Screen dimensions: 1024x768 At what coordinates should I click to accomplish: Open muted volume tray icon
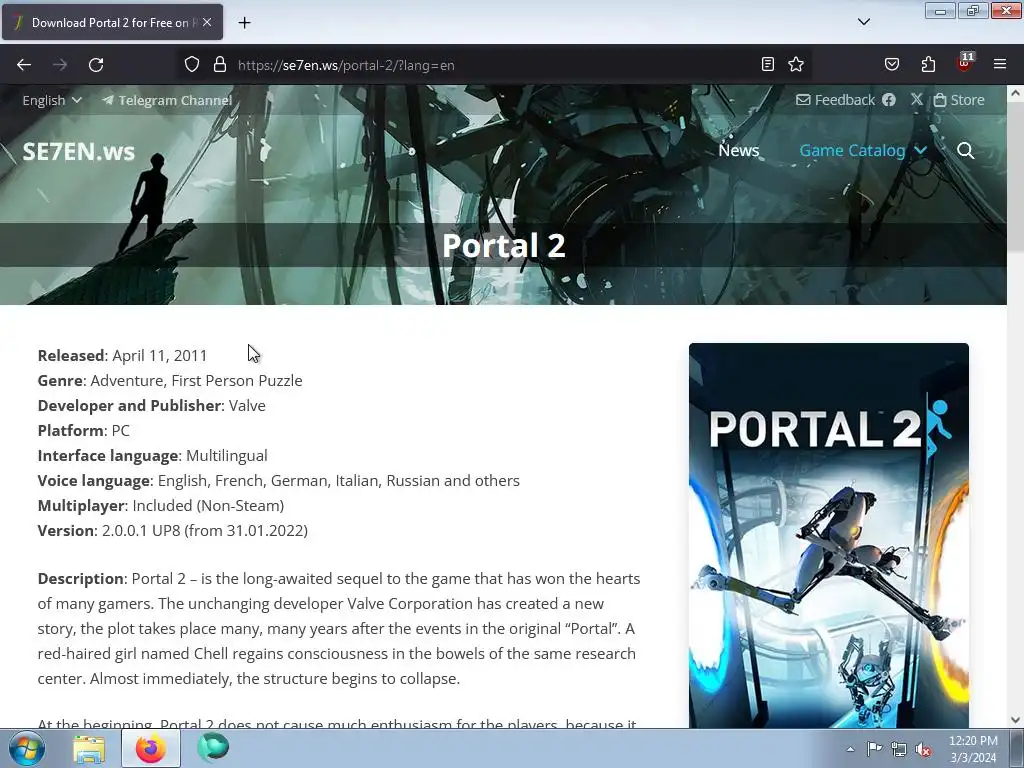923,750
